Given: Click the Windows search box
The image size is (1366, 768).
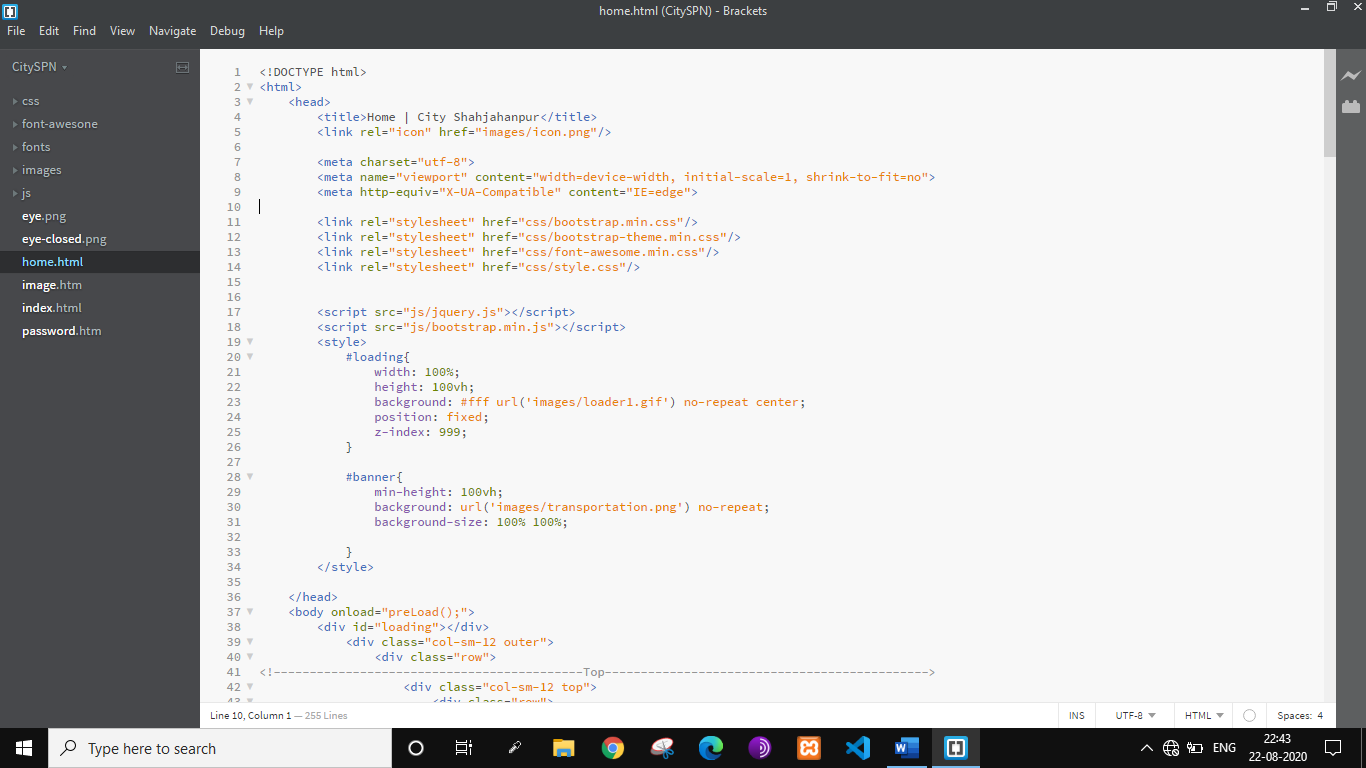Looking at the screenshot, I should [x=220, y=748].
